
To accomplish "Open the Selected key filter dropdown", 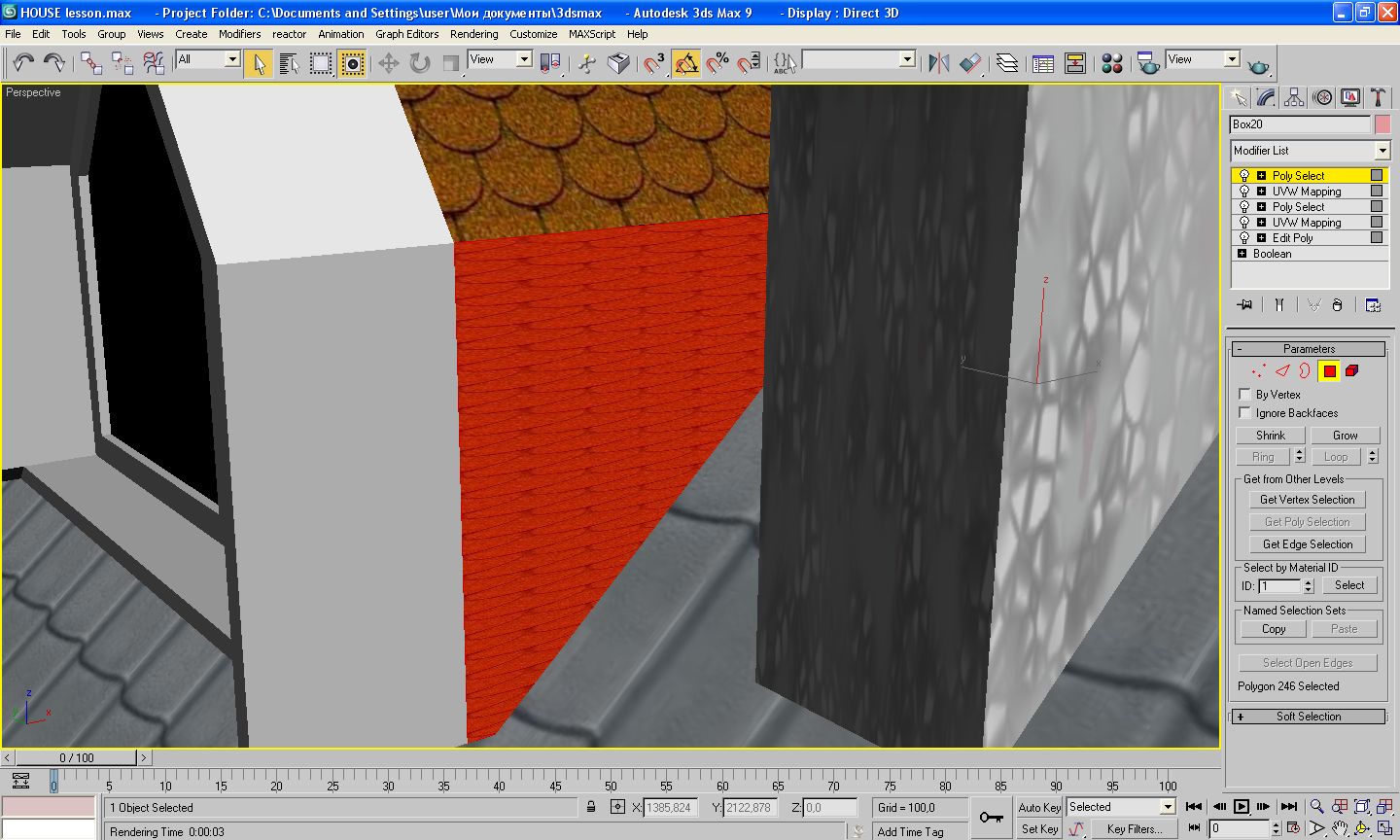I will pyautogui.click(x=1121, y=807).
